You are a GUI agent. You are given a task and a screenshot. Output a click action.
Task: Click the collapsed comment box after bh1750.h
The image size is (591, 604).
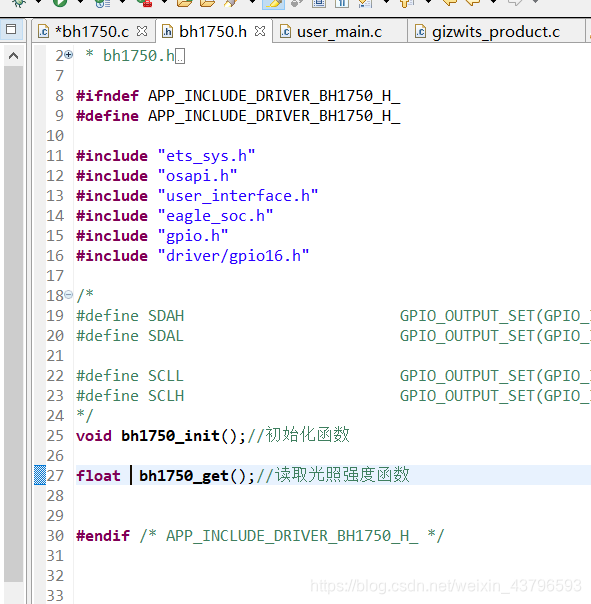pyautogui.click(x=180, y=57)
